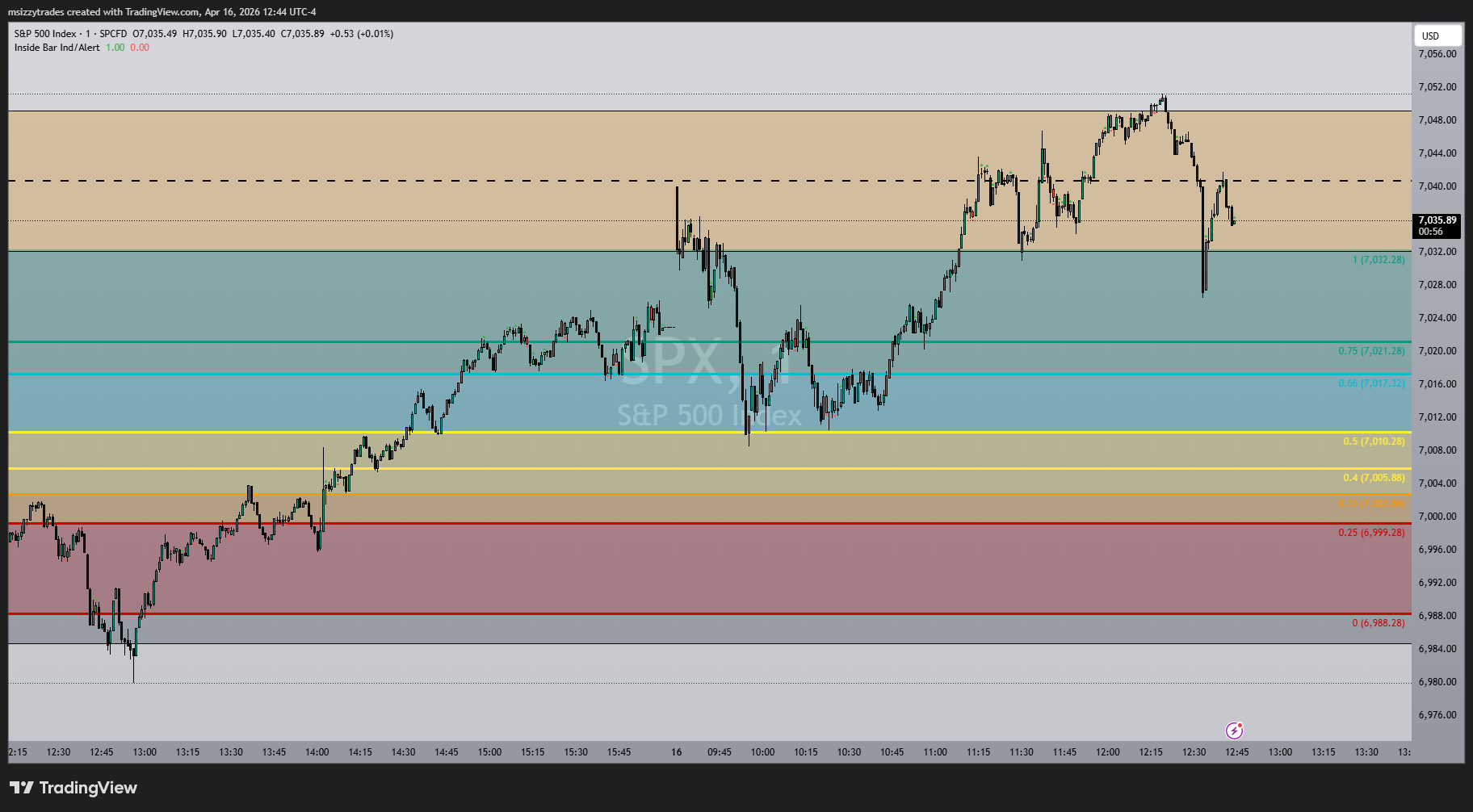Image resolution: width=1473 pixels, height=812 pixels.
Task: Click the 6,980.00 price axis label
Action: point(1437,682)
